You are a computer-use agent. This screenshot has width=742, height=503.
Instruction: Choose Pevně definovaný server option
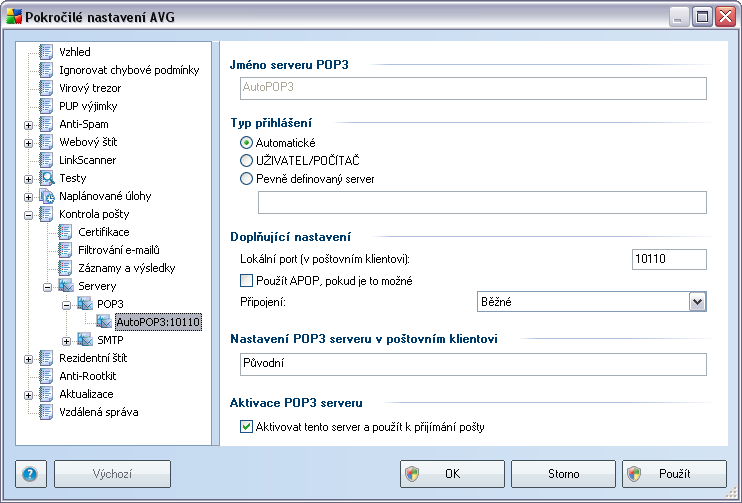pos(246,178)
